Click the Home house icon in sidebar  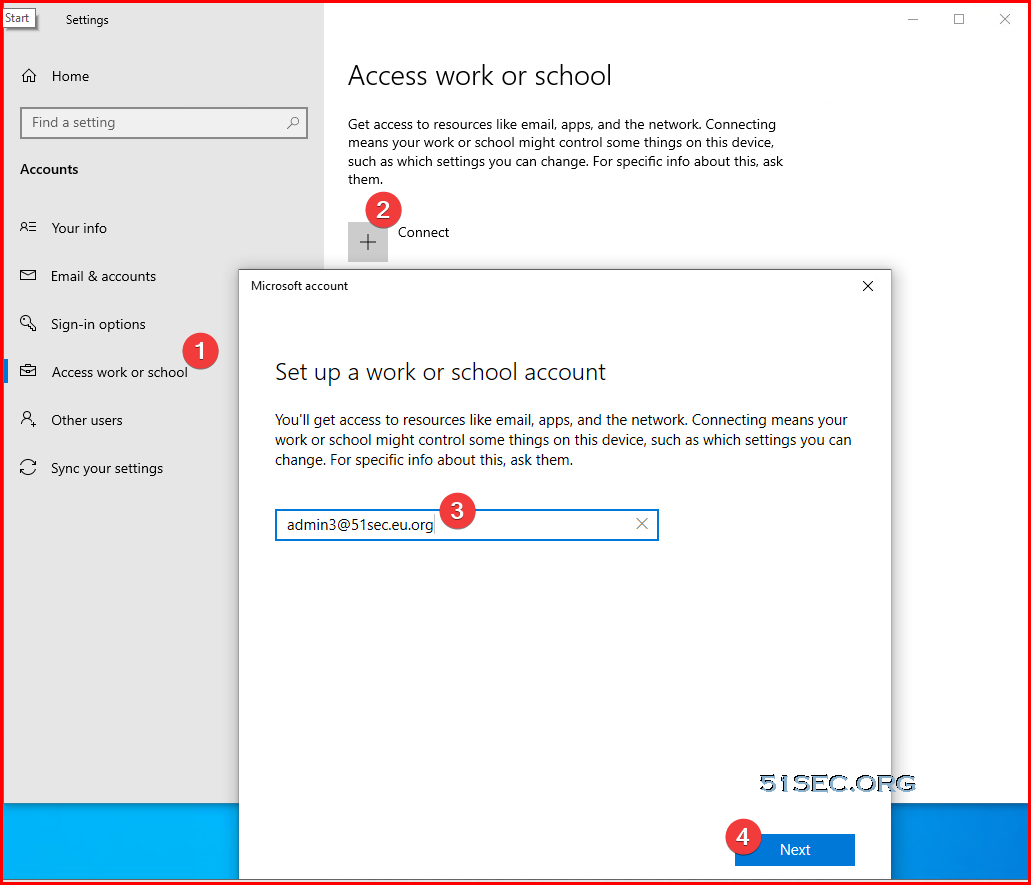(29, 76)
